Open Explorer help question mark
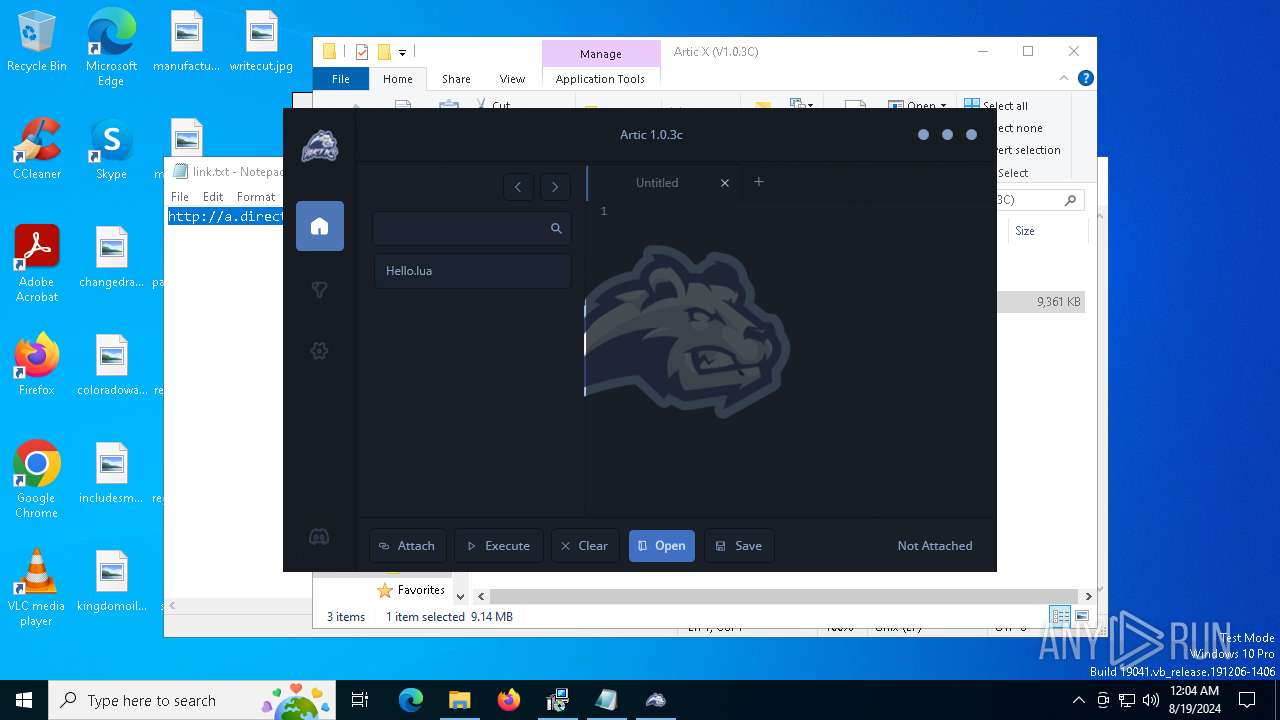 1085,78
